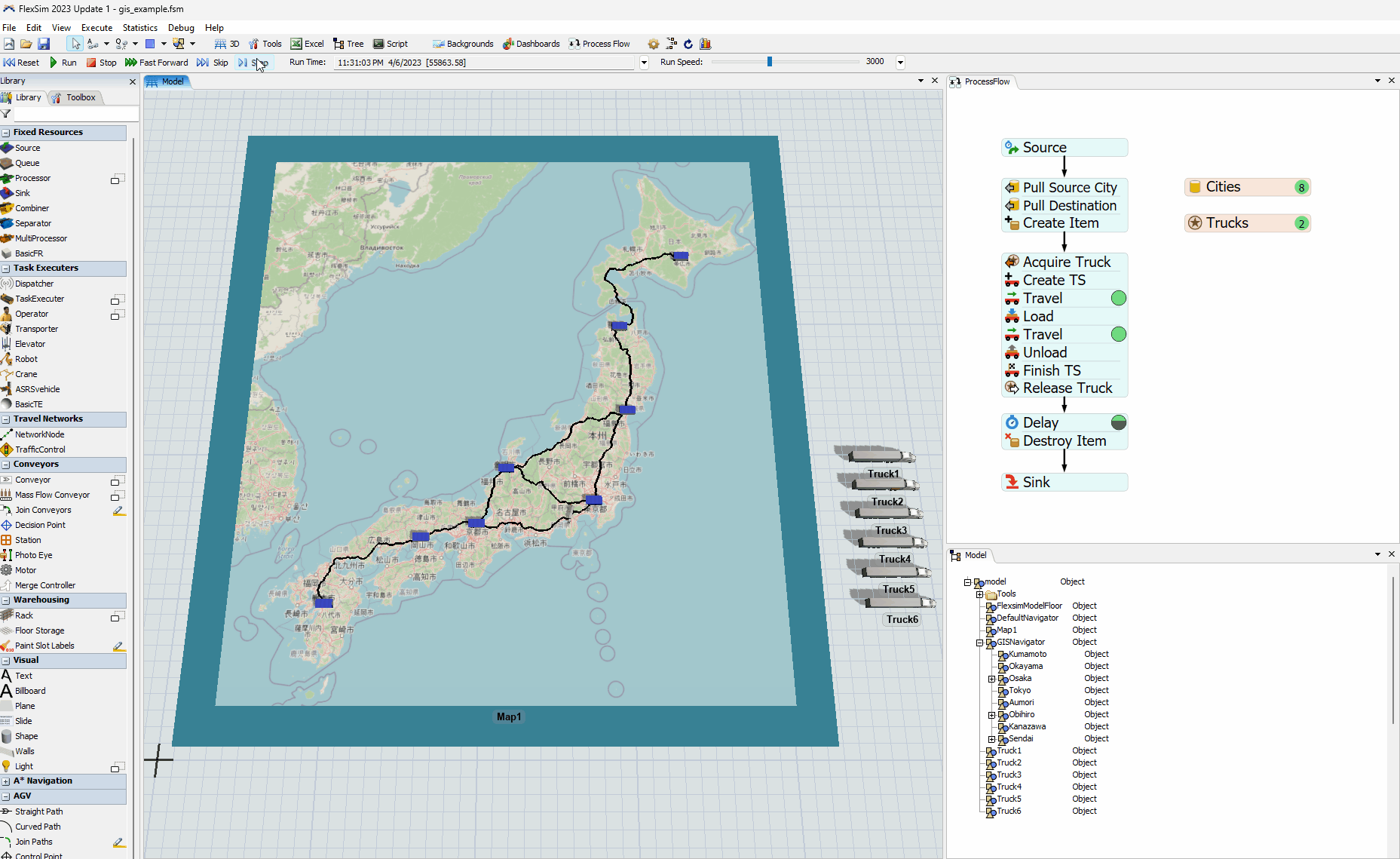The image size is (1400, 859).
Task: Open the Execute menu
Action: (x=96, y=27)
